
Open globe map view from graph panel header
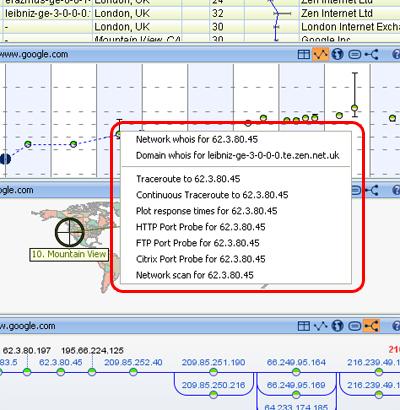coord(338,54)
